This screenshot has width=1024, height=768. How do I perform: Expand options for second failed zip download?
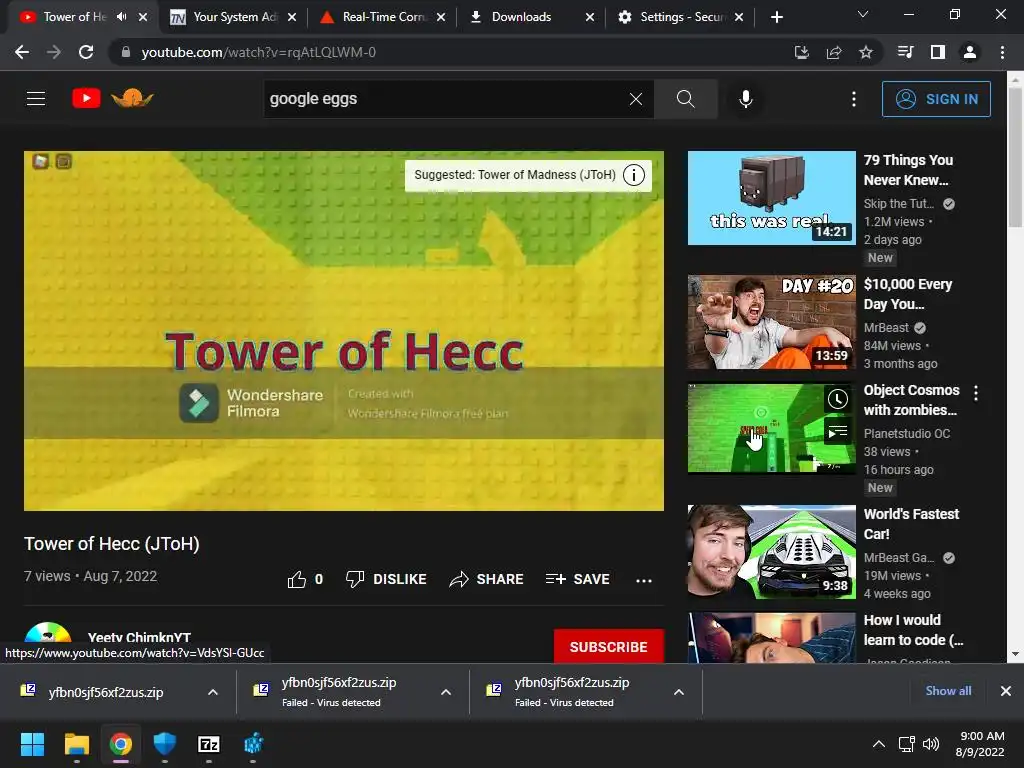446,692
